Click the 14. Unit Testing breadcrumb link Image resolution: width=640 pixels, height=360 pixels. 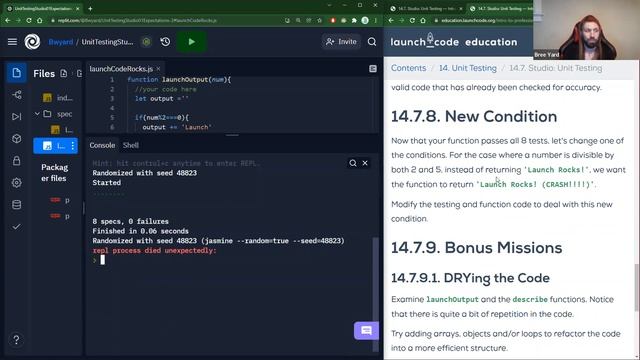[468, 68]
